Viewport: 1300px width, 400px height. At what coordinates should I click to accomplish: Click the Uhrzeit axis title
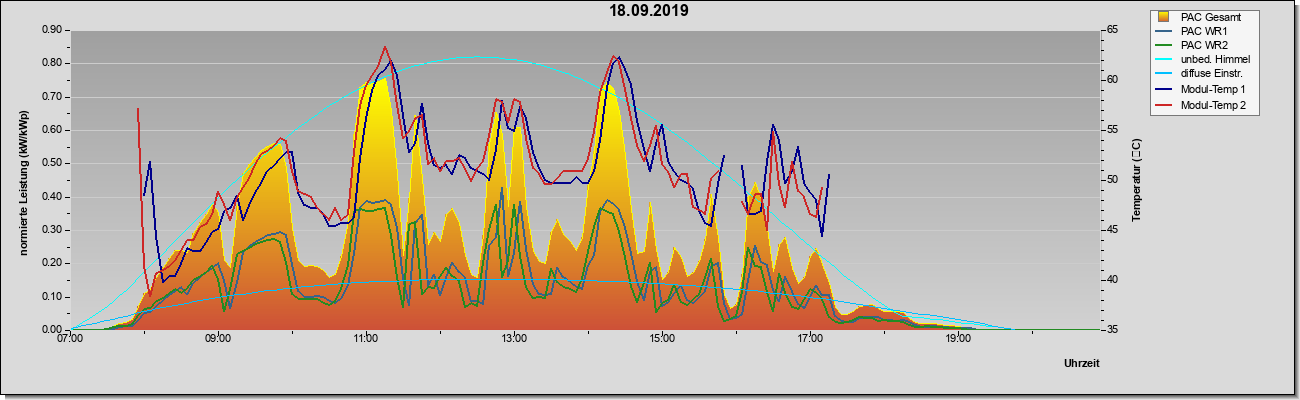(x=1082, y=363)
